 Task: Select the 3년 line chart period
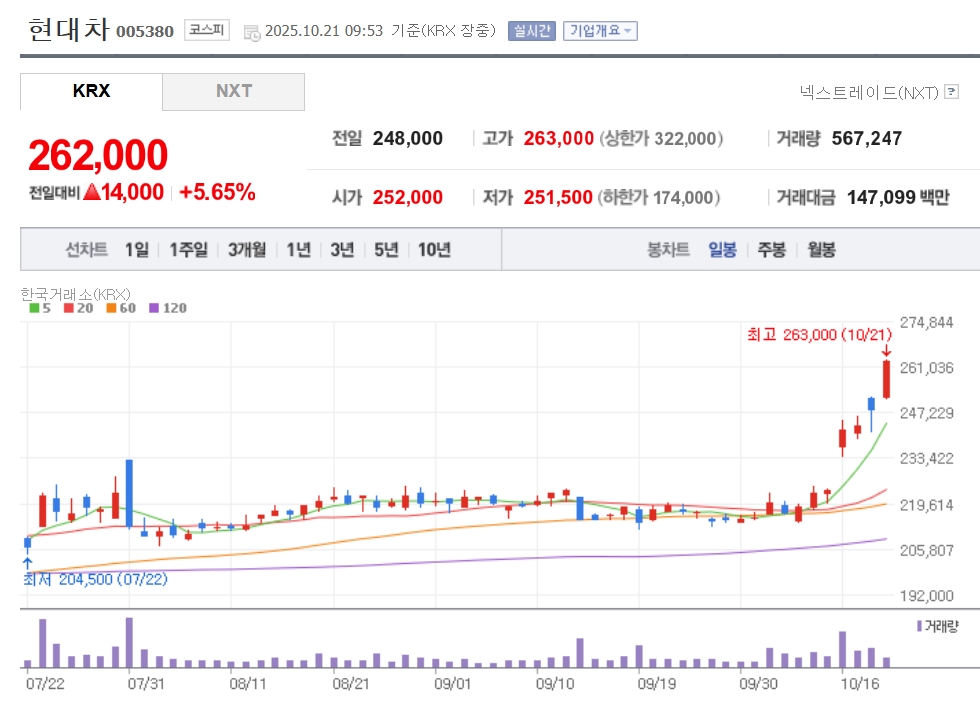342,249
